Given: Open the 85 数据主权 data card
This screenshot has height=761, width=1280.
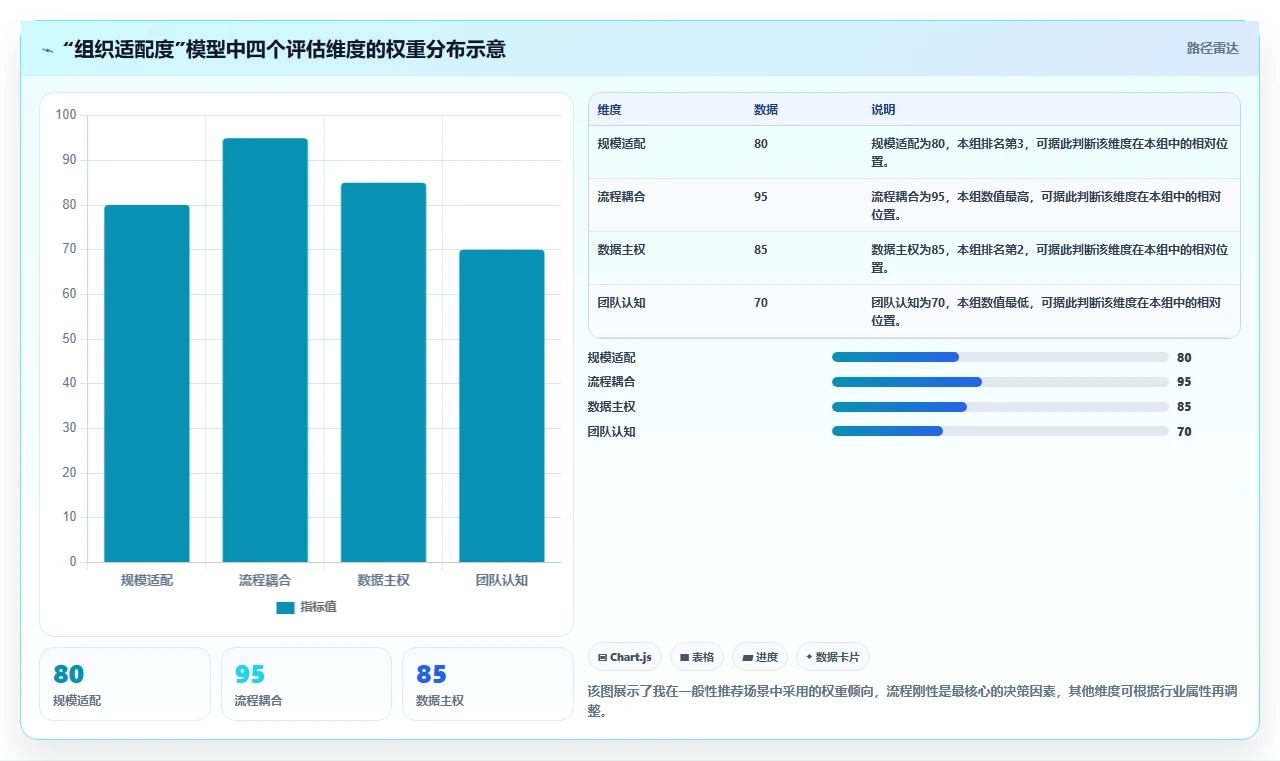Looking at the screenshot, I should (x=488, y=684).
